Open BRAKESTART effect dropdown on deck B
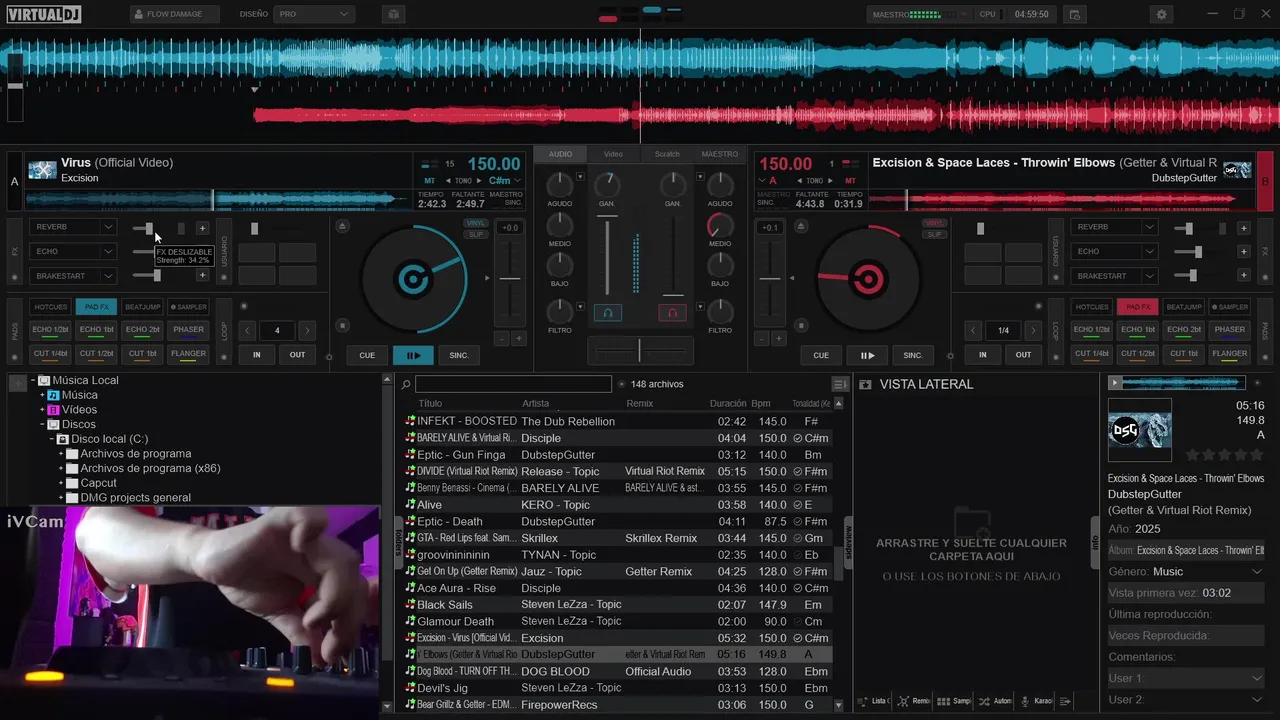Viewport: 1280px width, 720px height. coord(1150,275)
